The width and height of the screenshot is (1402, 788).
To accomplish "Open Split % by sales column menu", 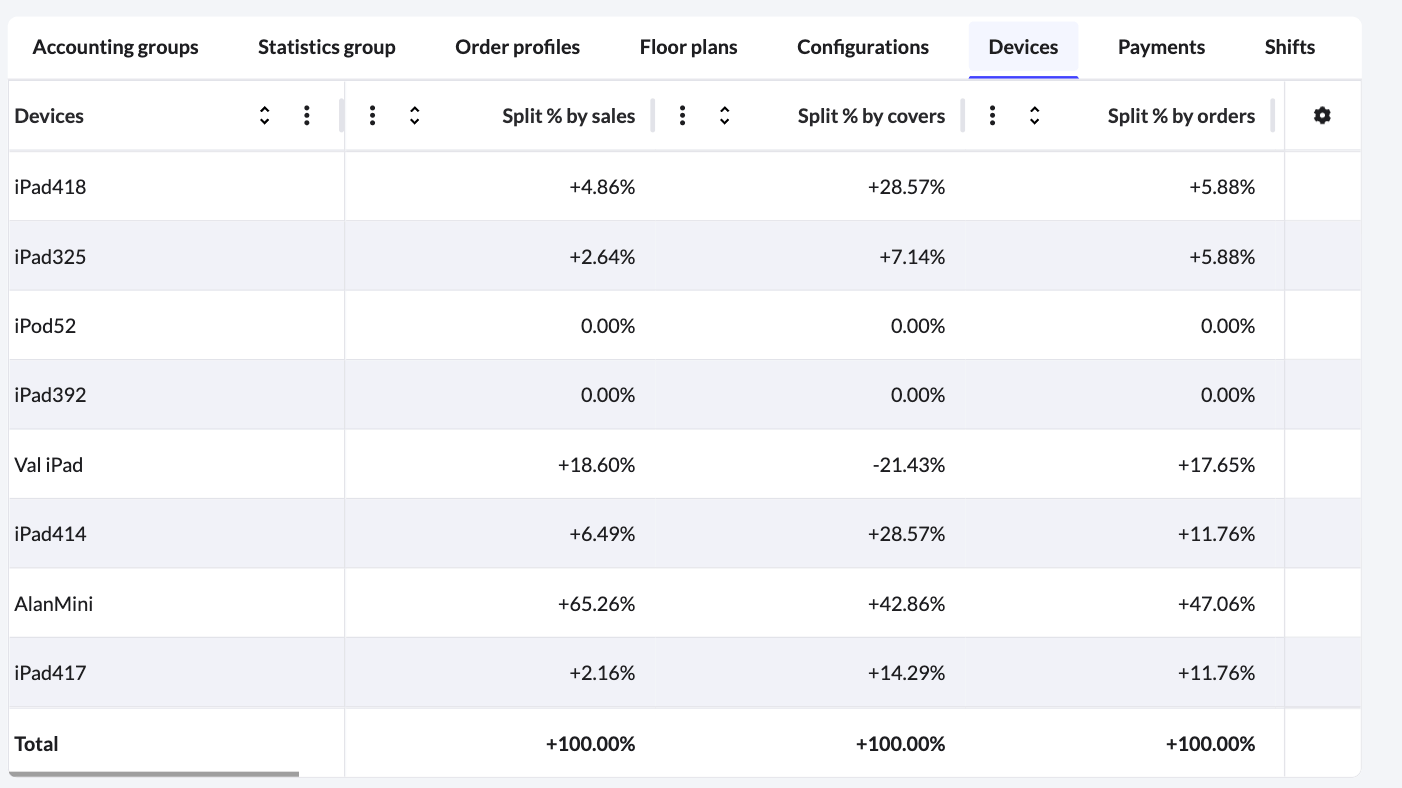I will [372, 116].
